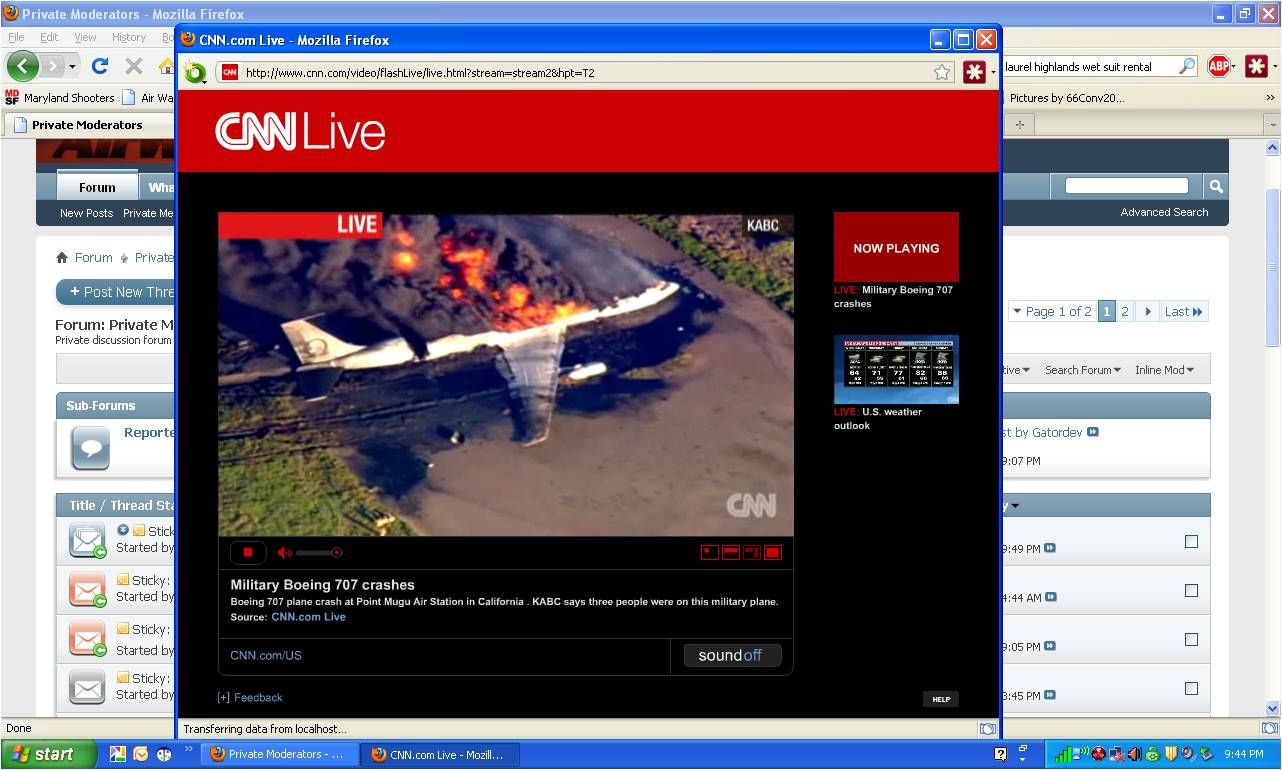The image size is (1282, 770).
Task: Click the CNN Live logo
Action: point(300,132)
